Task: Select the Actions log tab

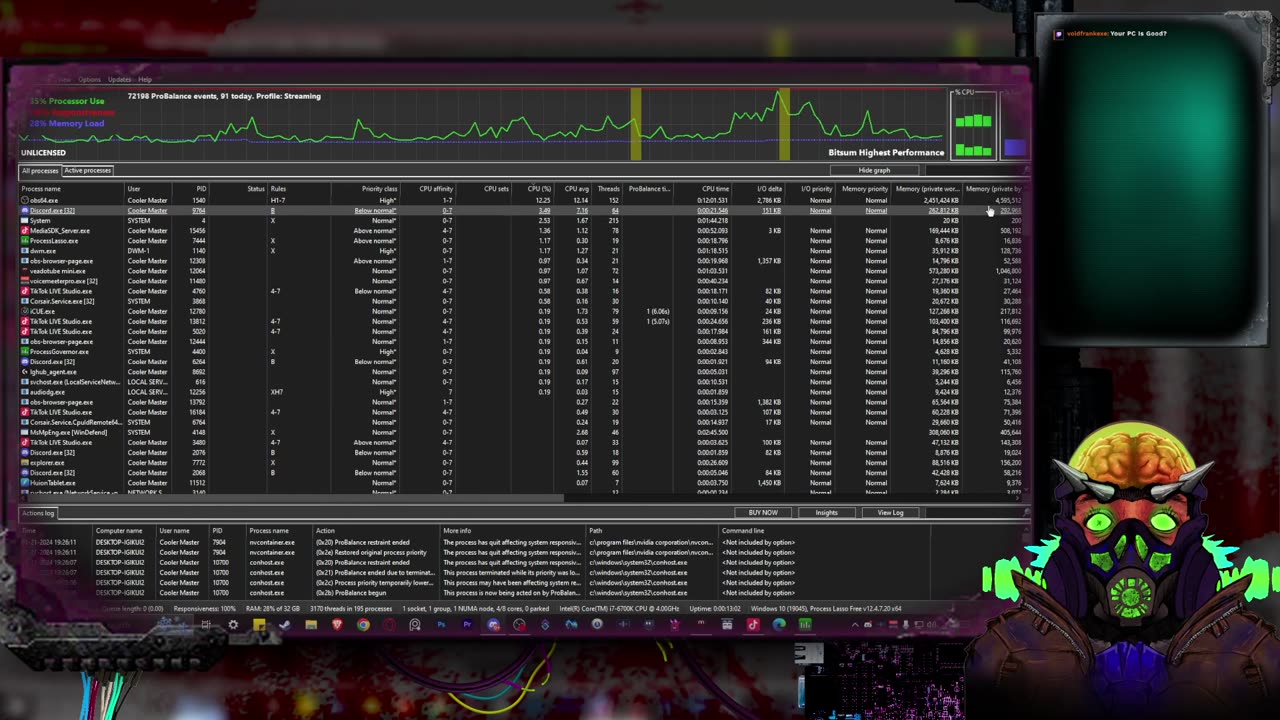Action: point(38,513)
